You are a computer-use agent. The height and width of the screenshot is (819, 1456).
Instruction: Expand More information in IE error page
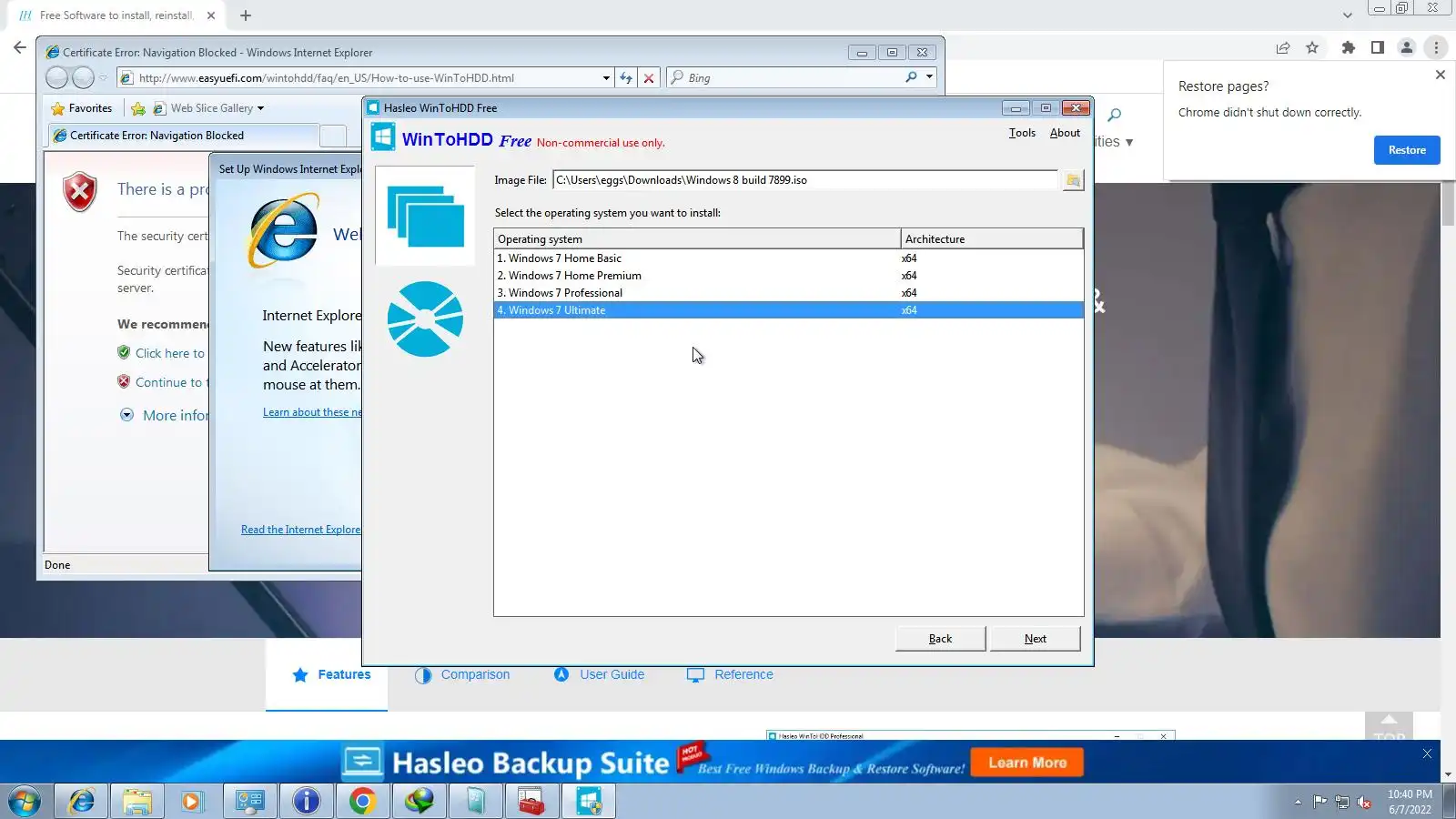[126, 415]
